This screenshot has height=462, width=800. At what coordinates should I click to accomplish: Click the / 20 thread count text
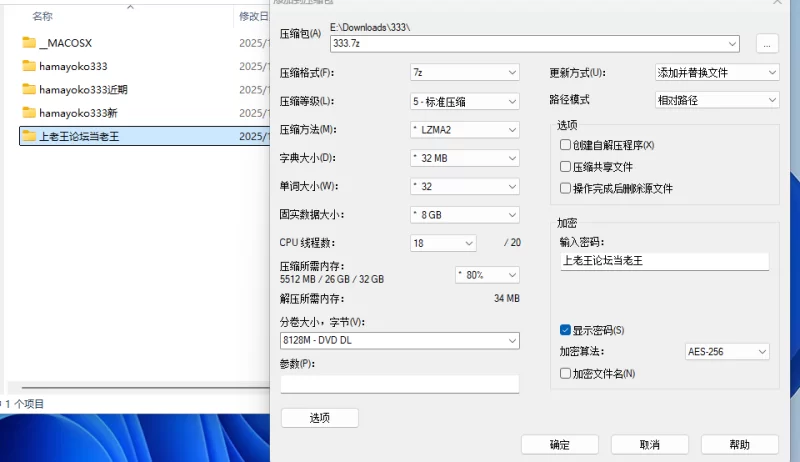tap(512, 243)
